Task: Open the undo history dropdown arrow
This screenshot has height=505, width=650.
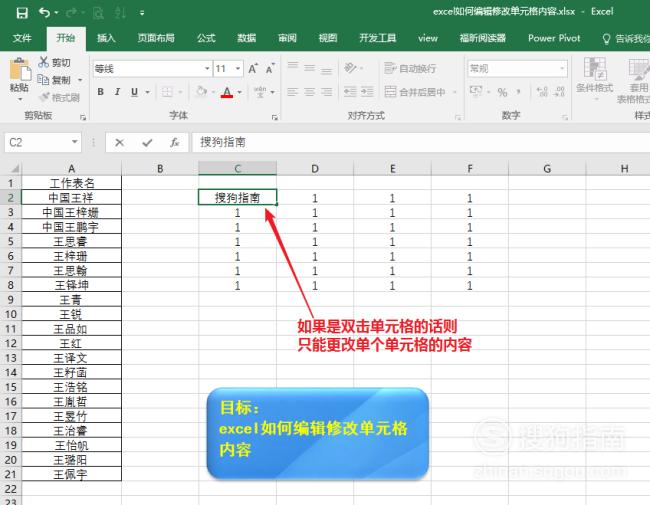Action: click(56, 13)
